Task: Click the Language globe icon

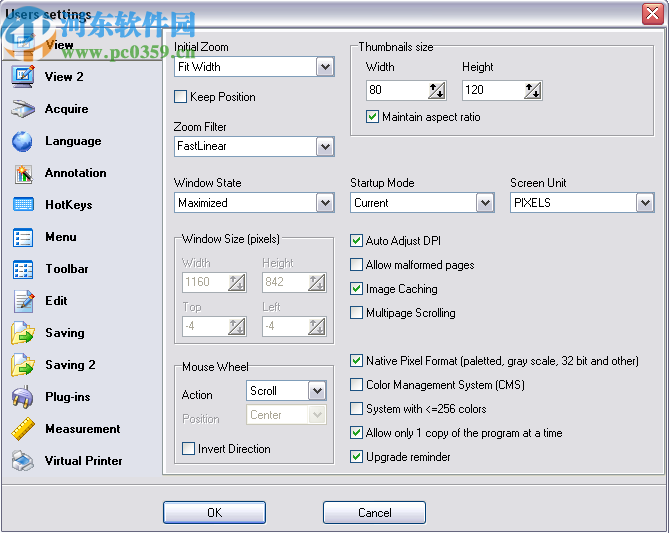Action: coord(22,141)
